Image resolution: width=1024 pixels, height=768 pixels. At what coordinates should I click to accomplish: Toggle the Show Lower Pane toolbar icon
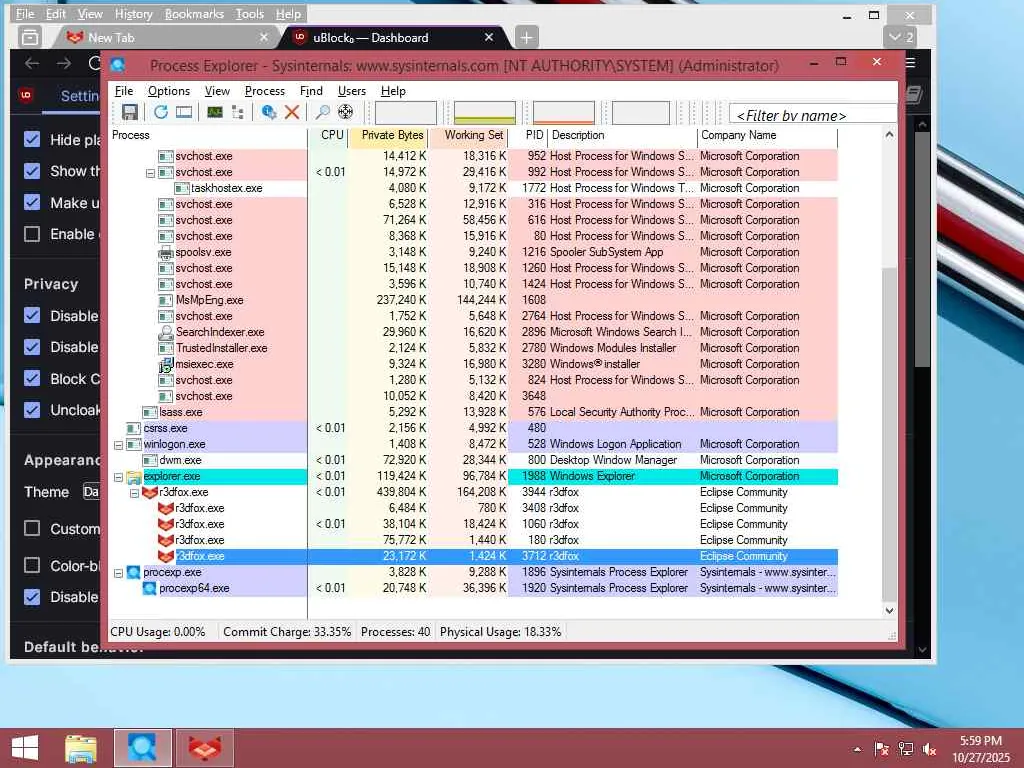[x=184, y=112]
